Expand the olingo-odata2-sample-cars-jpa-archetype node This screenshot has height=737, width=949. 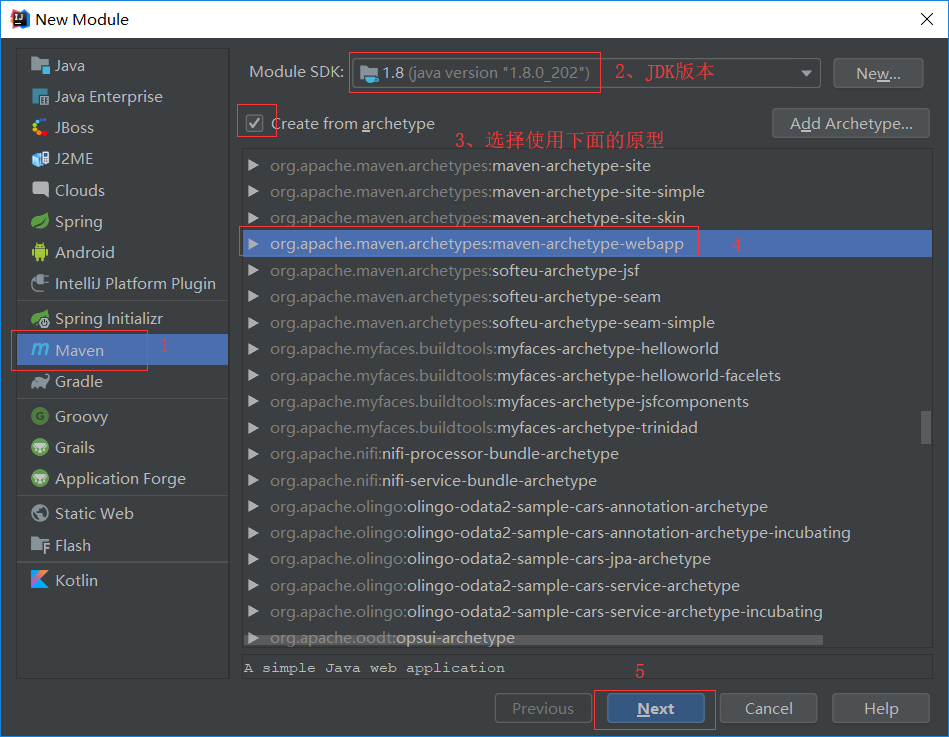pos(254,558)
